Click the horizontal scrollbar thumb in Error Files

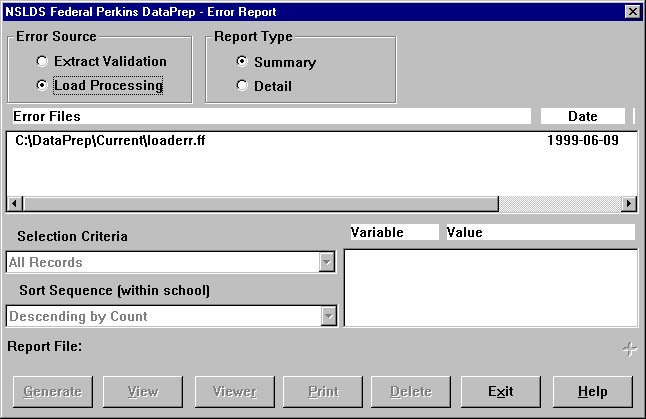261,204
